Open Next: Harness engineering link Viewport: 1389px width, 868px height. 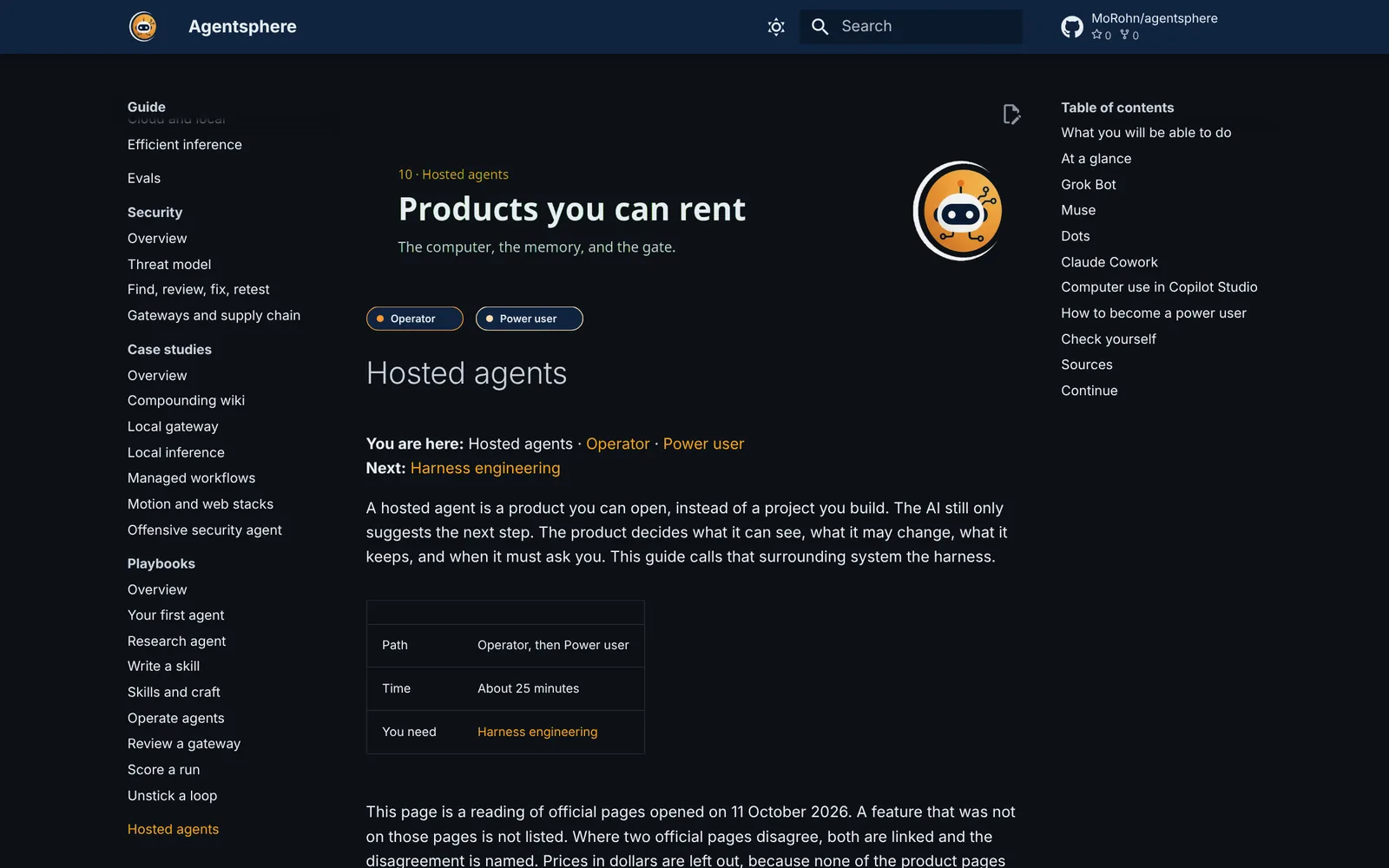click(x=485, y=468)
